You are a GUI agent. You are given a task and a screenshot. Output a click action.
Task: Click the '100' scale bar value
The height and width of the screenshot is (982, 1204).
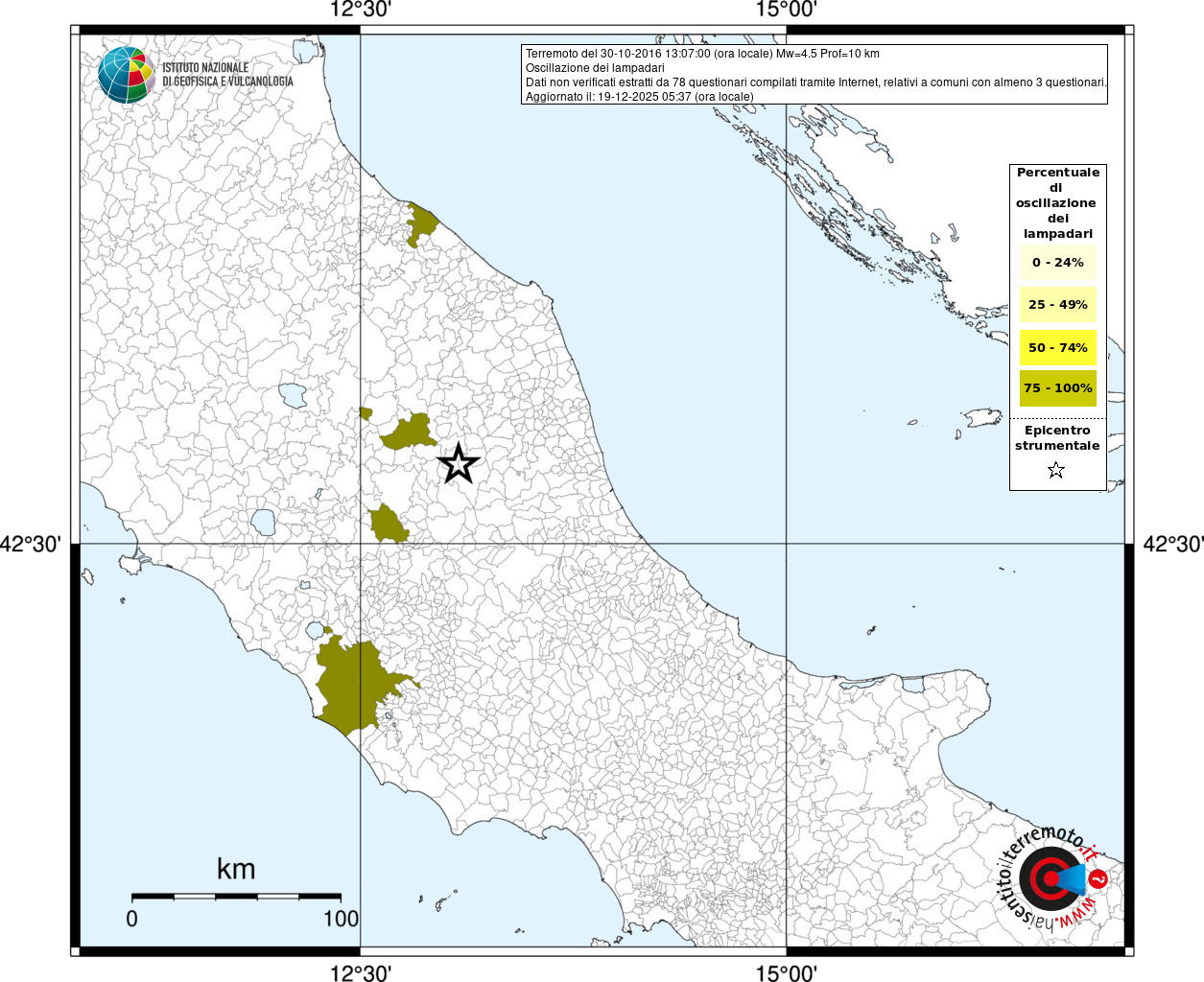point(341,919)
